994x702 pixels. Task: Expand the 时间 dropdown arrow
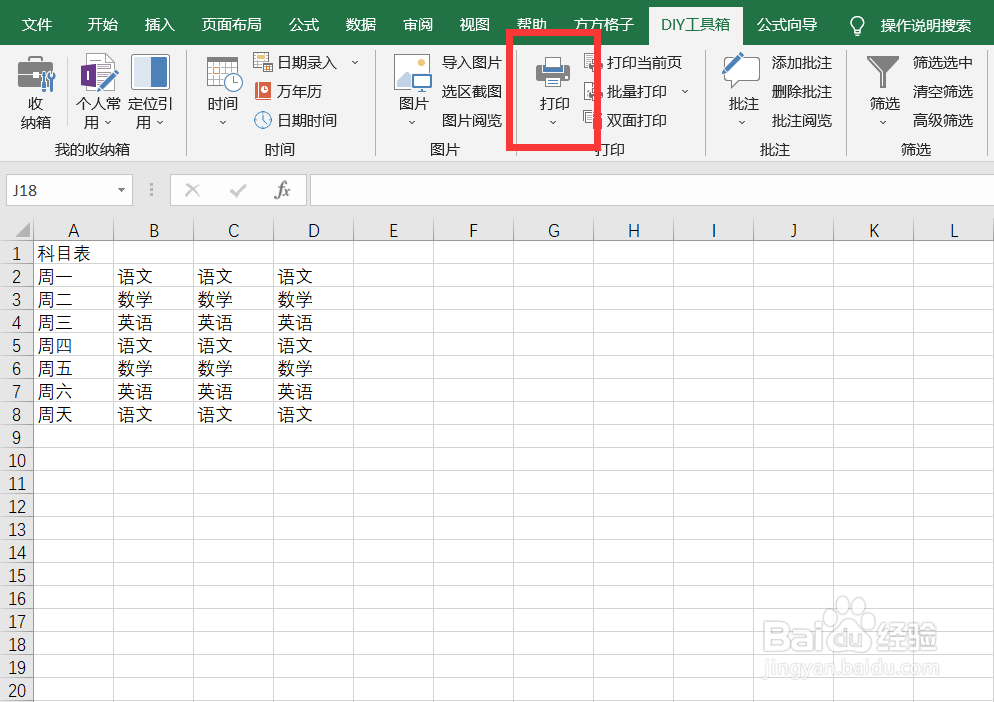coord(223,122)
